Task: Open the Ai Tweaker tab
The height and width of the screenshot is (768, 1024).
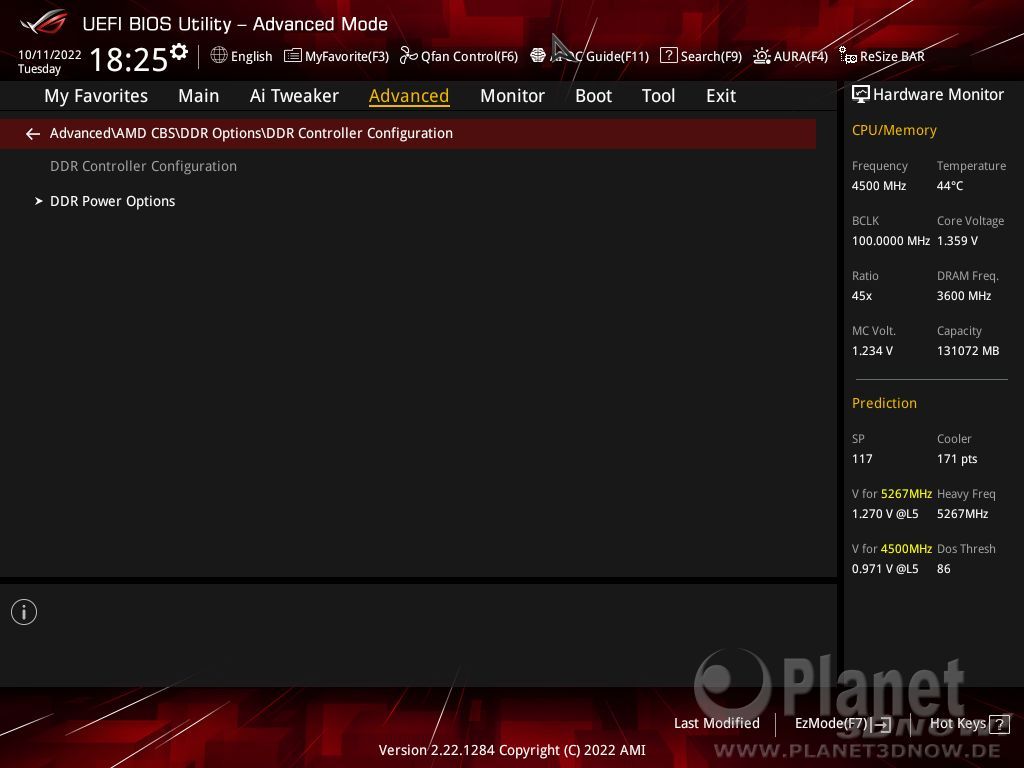Action: tap(294, 96)
